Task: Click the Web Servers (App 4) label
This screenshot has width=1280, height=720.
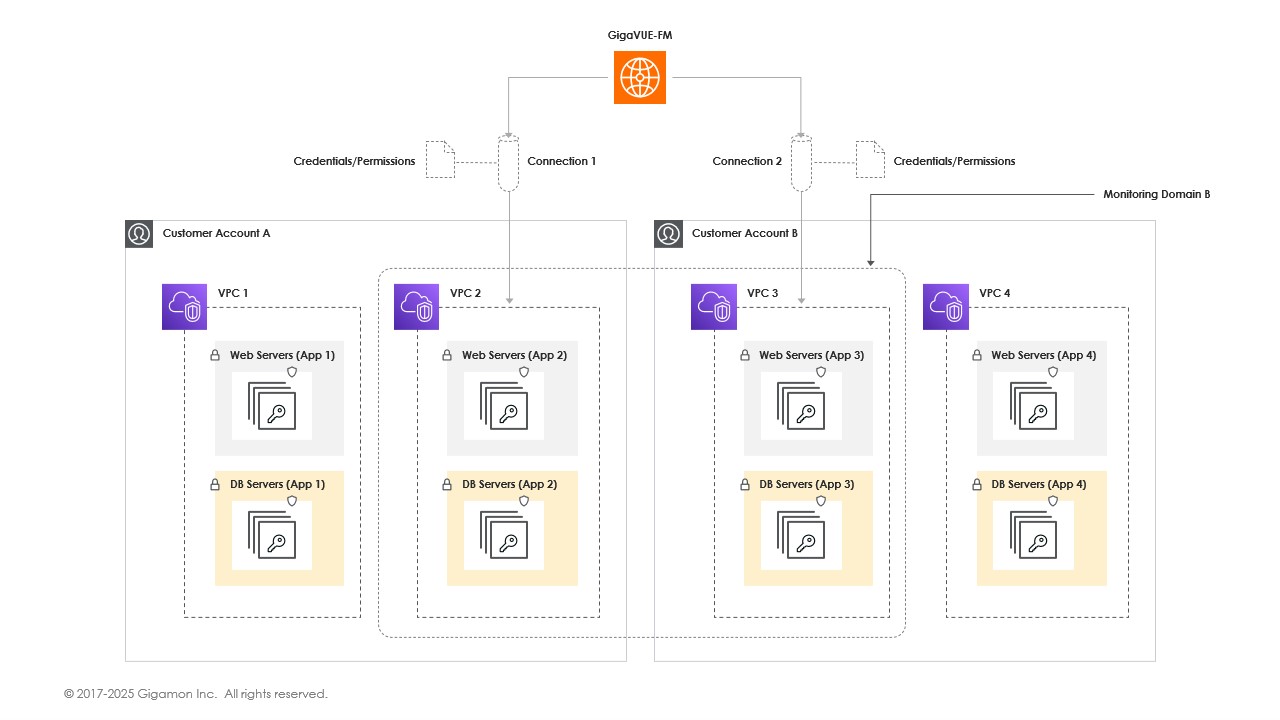Action: [x=1038, y=356]
